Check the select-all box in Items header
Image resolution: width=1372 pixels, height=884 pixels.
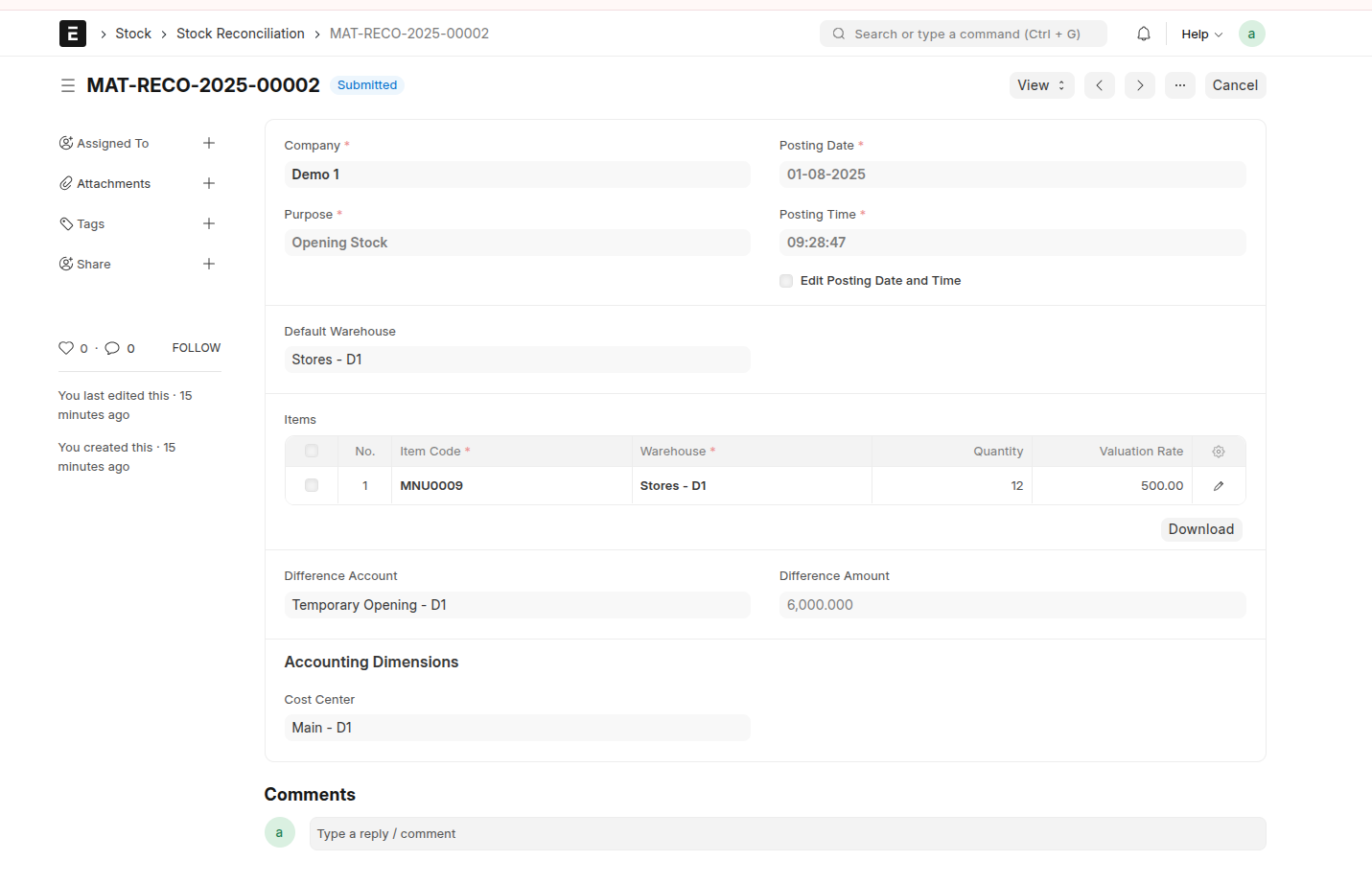pyautogui.click(x=311, y=451)
